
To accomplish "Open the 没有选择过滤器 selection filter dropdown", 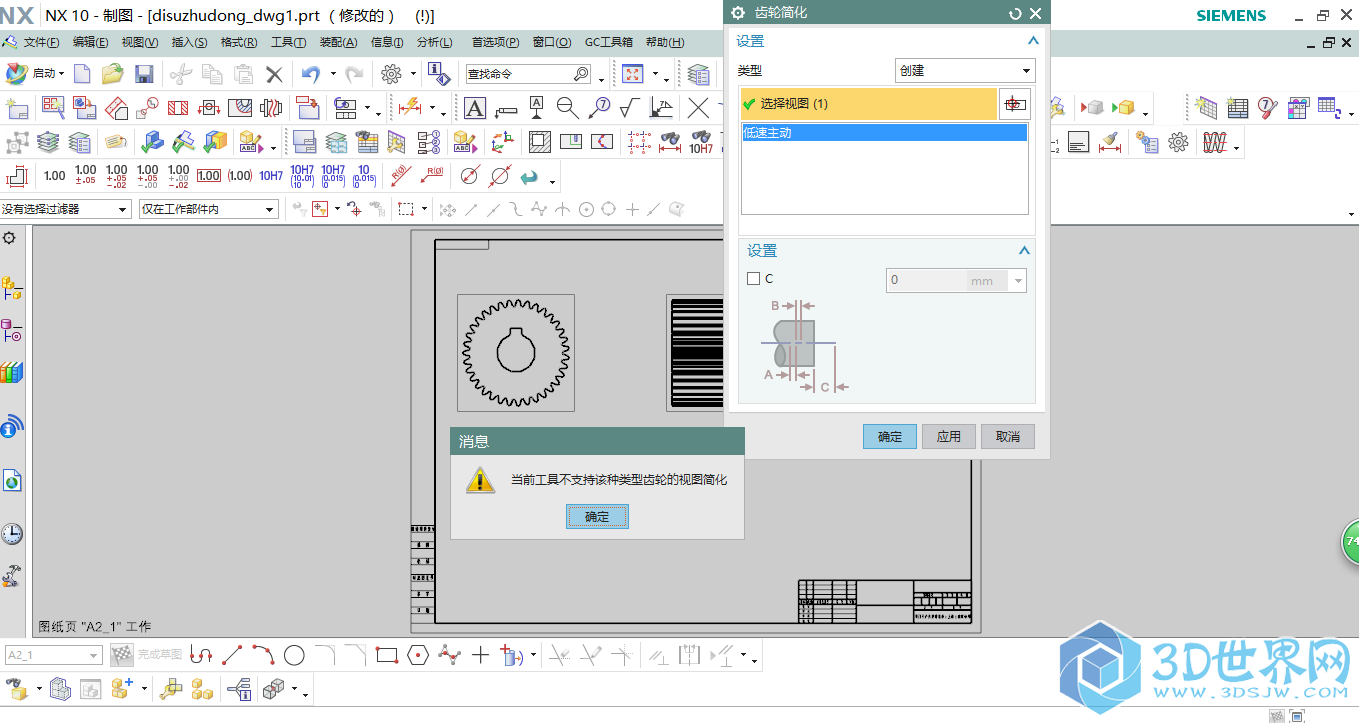I will tap(66, 209).
